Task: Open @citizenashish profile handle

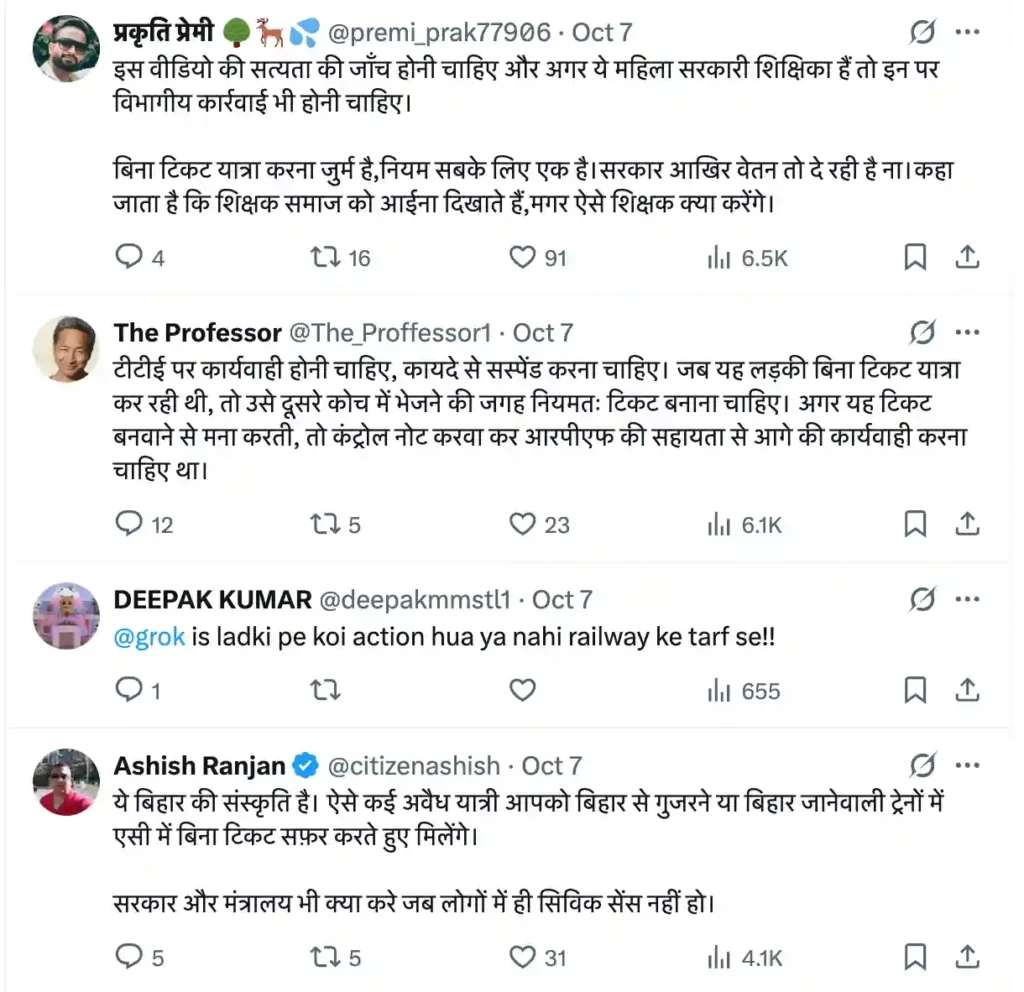Action: (413, 766)
